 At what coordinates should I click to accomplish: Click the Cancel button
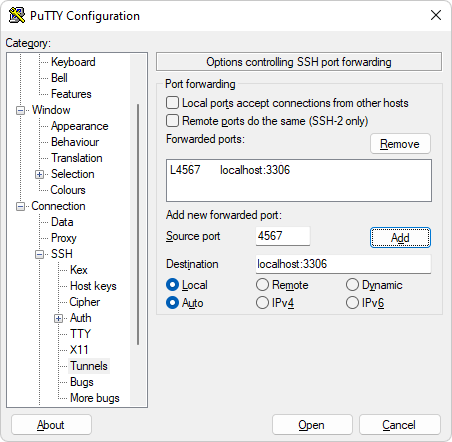pos(399,425)
